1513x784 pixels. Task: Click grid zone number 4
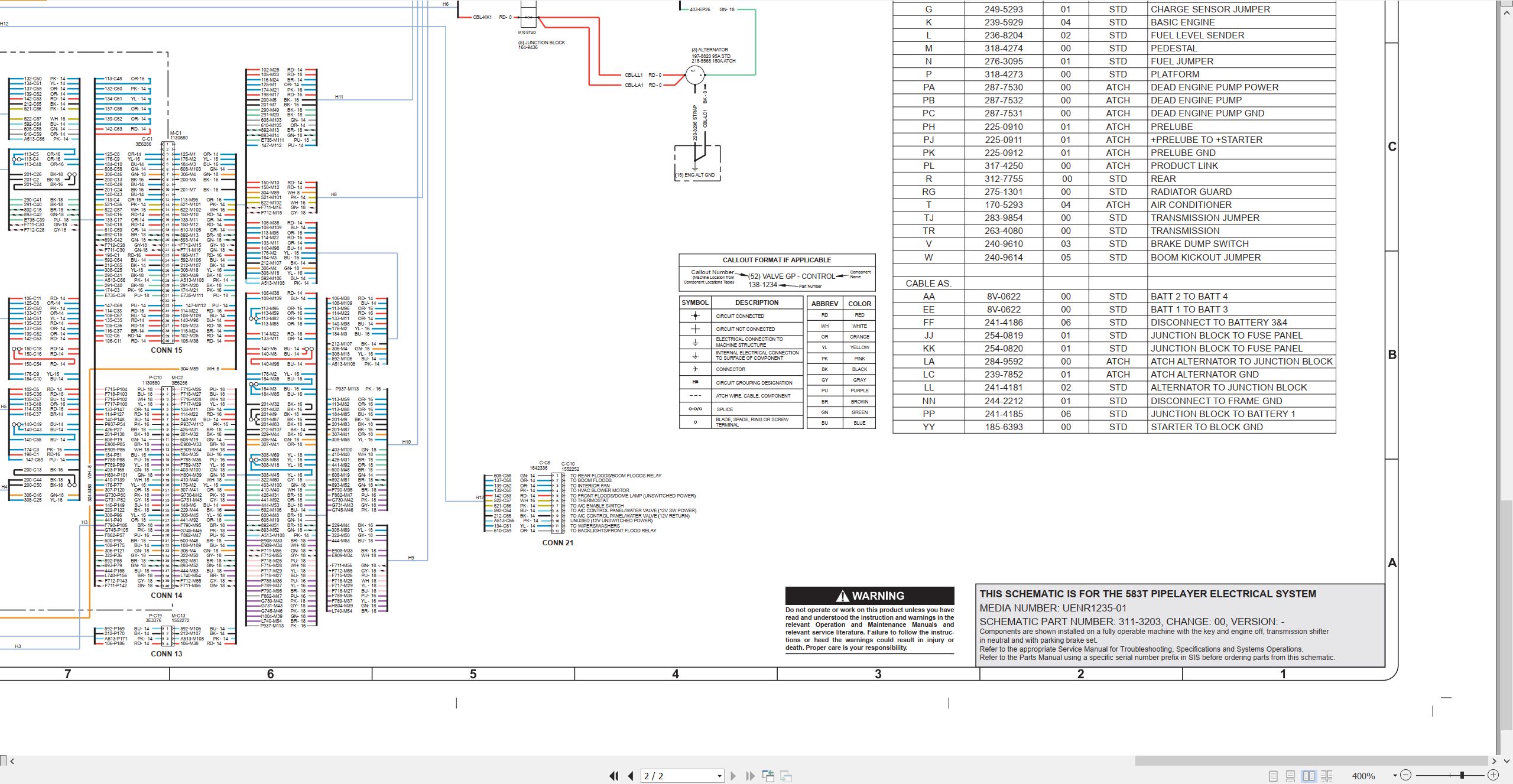(x=676, y=674)
